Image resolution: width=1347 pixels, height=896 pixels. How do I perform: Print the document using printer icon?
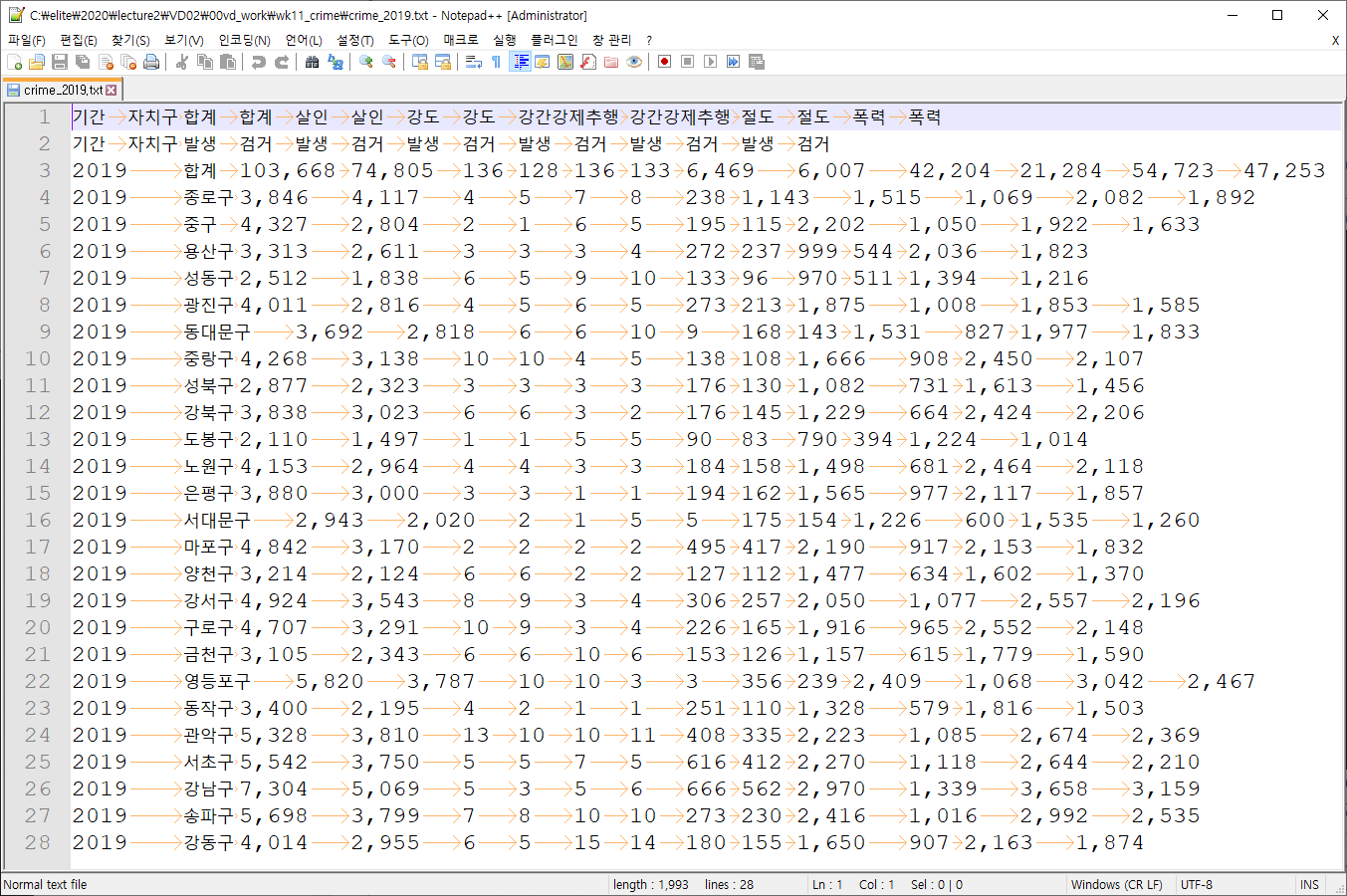click(151, 62)
